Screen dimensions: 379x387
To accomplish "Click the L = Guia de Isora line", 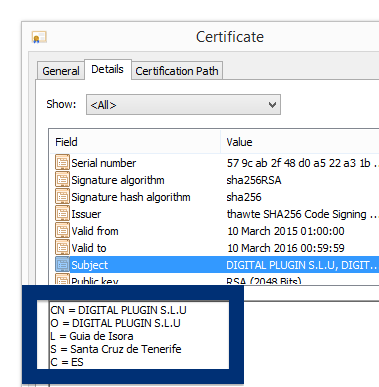I will [92, 336].
